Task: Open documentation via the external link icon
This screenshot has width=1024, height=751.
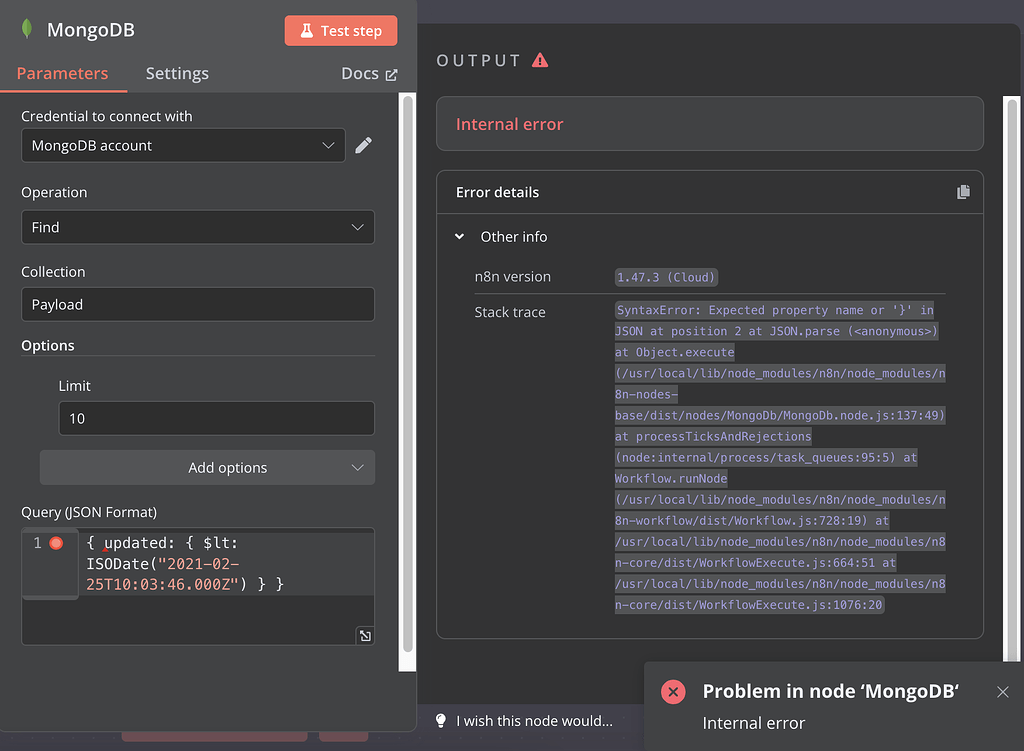Action: [390, 73]
